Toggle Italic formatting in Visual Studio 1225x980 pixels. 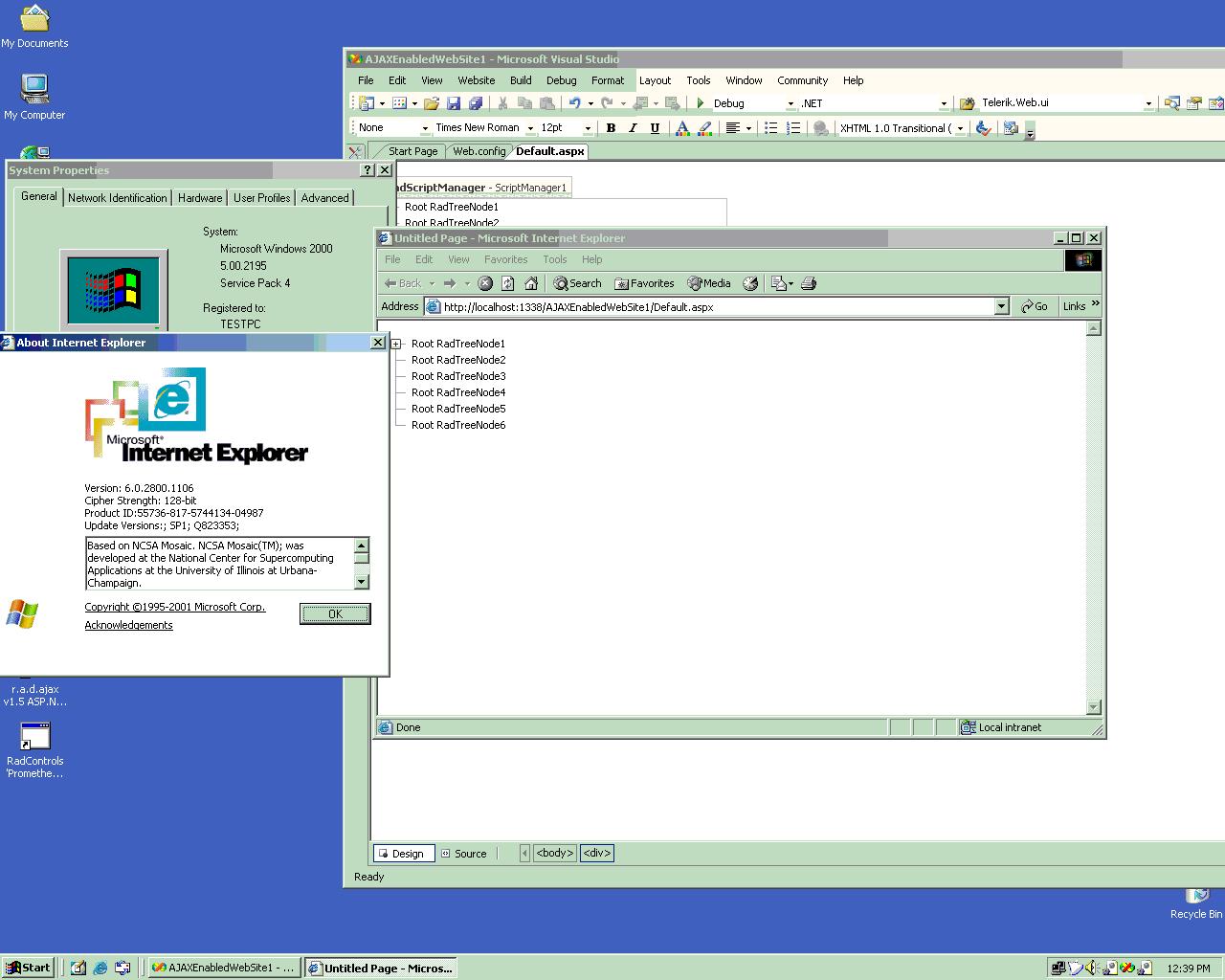pos(633,128)
